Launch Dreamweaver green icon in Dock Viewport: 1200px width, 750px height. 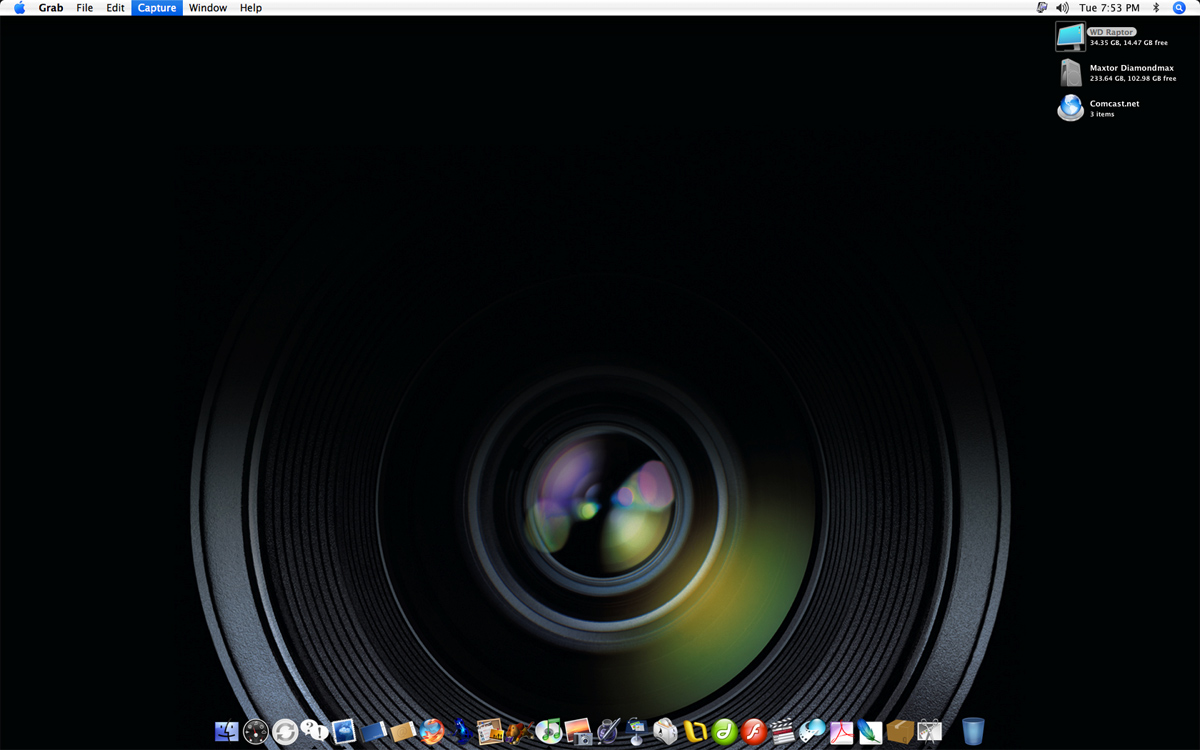coord(724,732)
